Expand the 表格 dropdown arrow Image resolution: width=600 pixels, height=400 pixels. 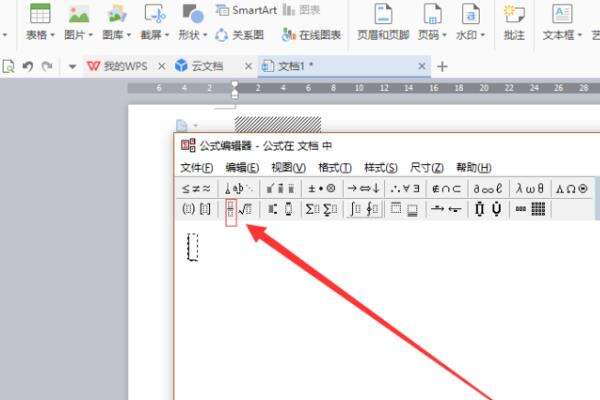pyautogui.click(x=53, y=35)
